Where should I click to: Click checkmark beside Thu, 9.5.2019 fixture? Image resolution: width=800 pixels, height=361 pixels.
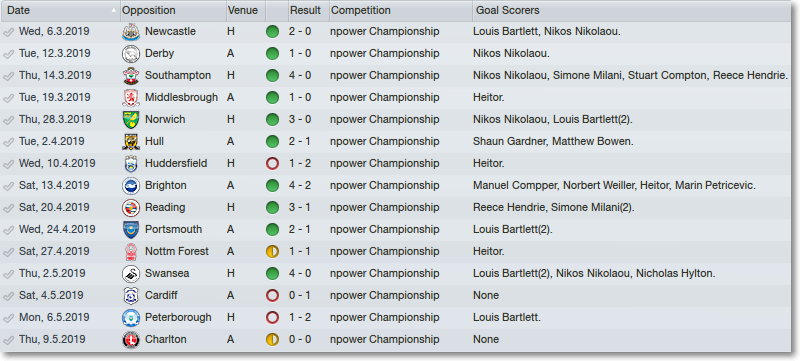point(9,340)
